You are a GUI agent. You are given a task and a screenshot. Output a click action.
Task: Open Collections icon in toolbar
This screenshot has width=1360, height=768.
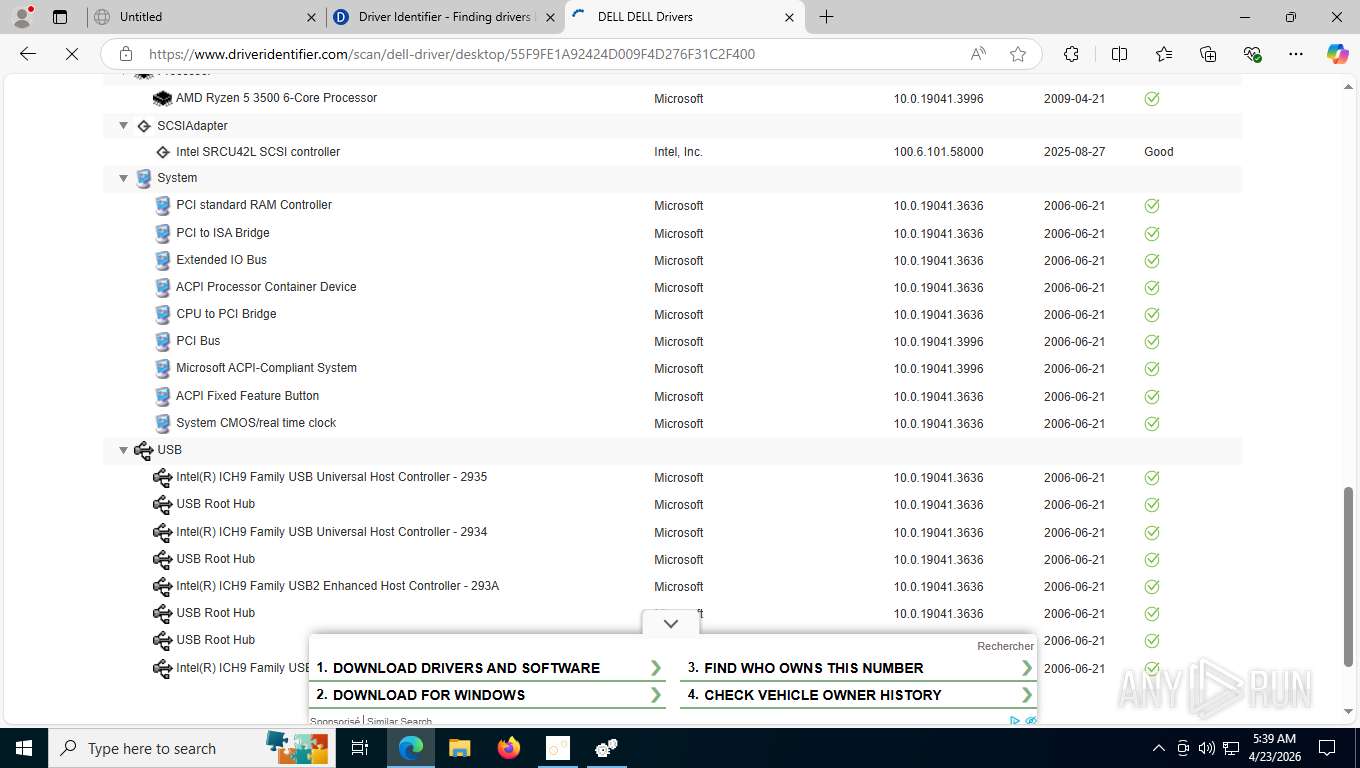(x=1208, y=54)
